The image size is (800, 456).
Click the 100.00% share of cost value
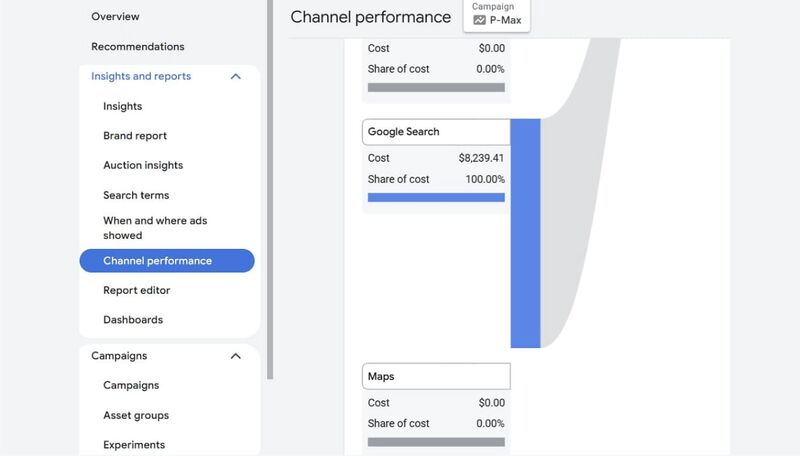[485, 179]
